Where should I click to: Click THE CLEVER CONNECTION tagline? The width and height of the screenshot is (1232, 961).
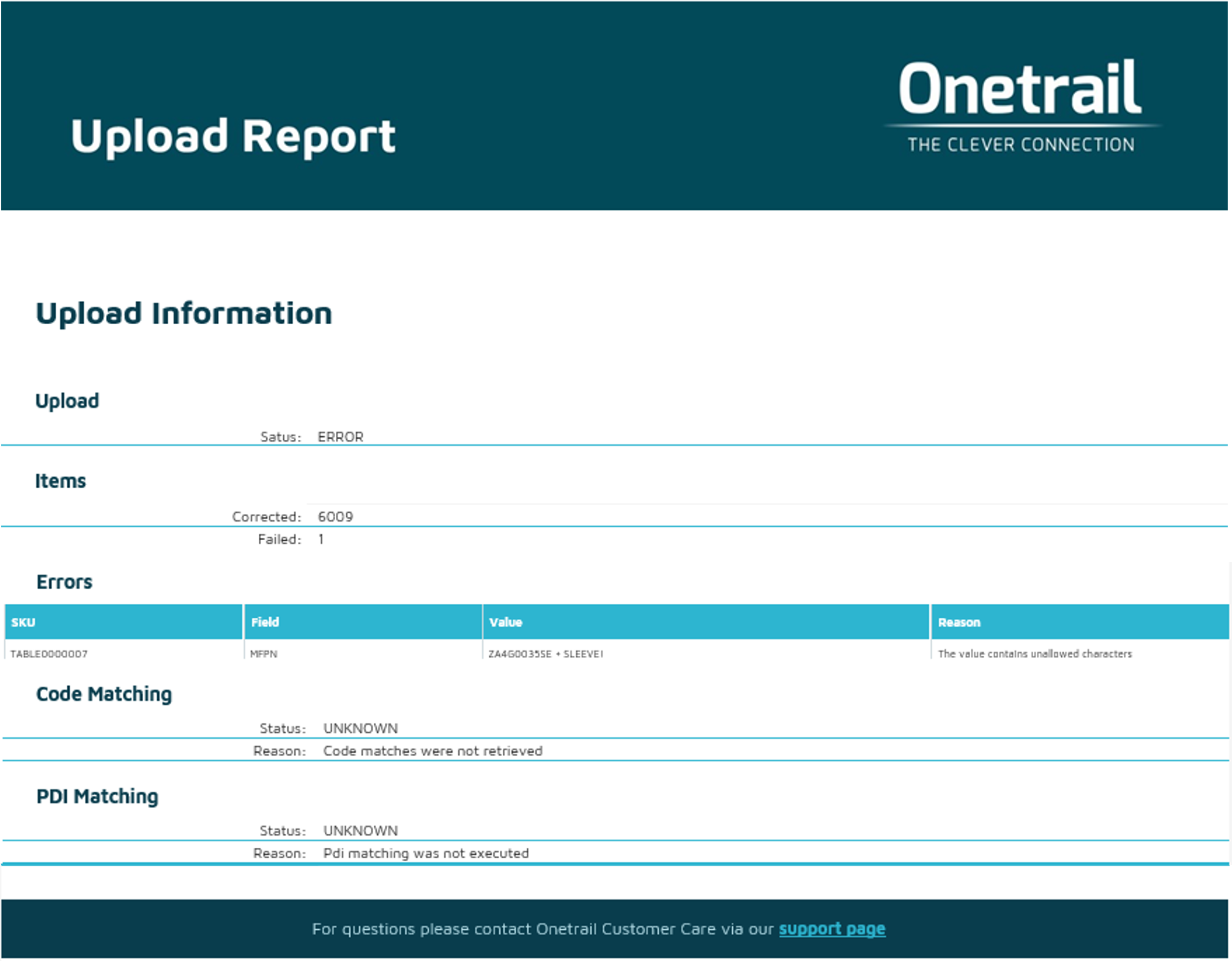point(1020,145)
